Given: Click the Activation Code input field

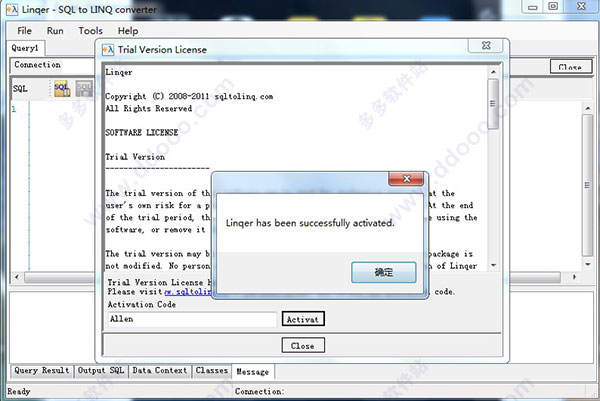Looking at the screenshot, I should click(192, 319).
